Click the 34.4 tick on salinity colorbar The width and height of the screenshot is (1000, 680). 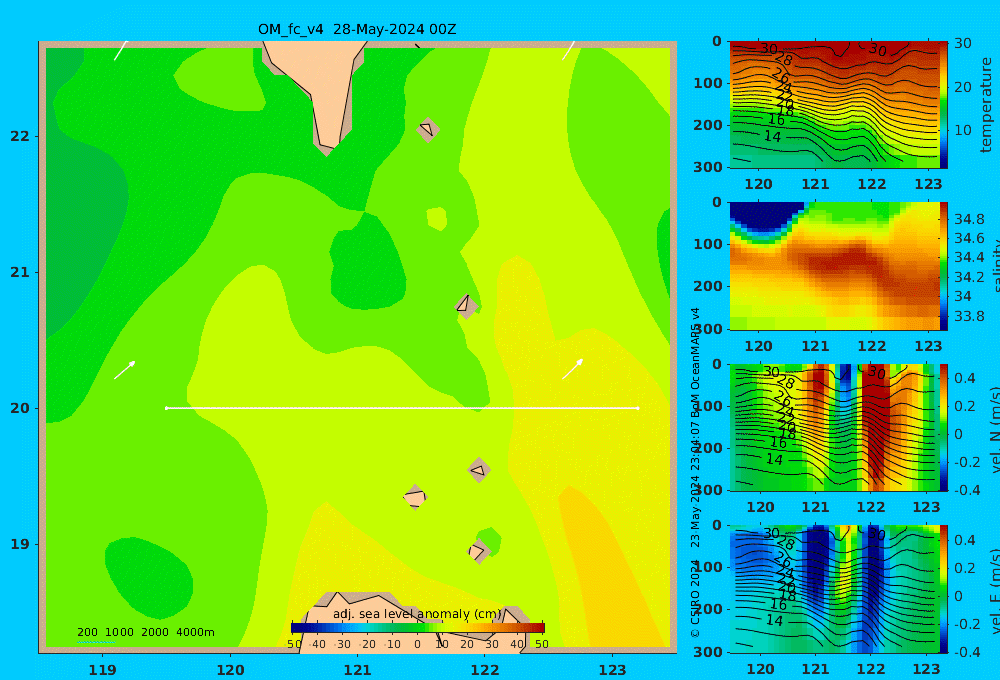[x=969, y=258]
